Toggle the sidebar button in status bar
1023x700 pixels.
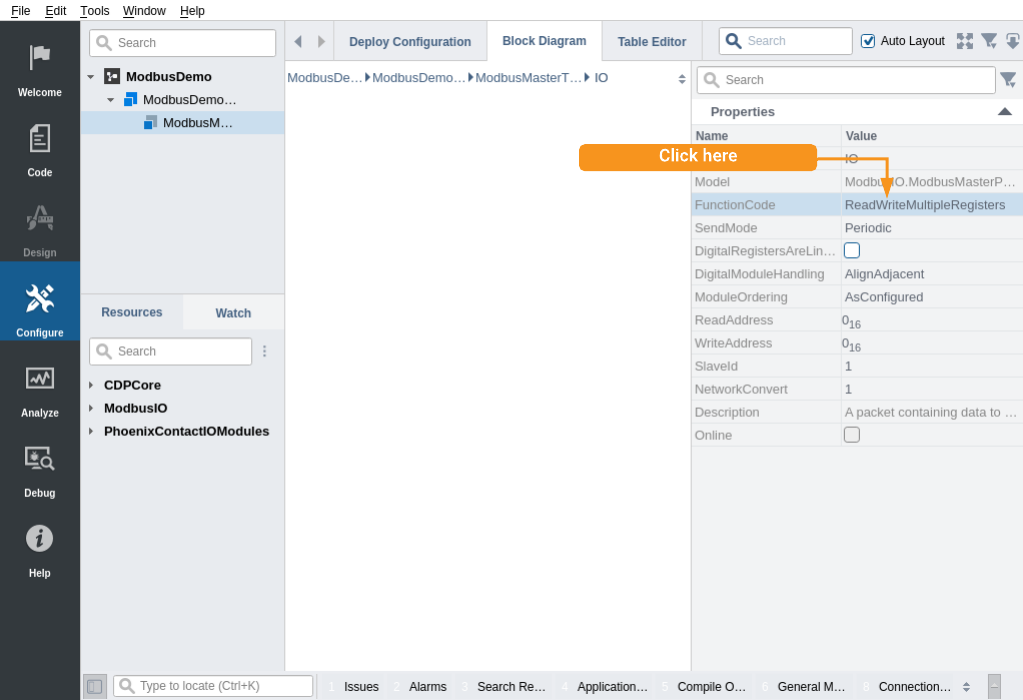point(94,686)
